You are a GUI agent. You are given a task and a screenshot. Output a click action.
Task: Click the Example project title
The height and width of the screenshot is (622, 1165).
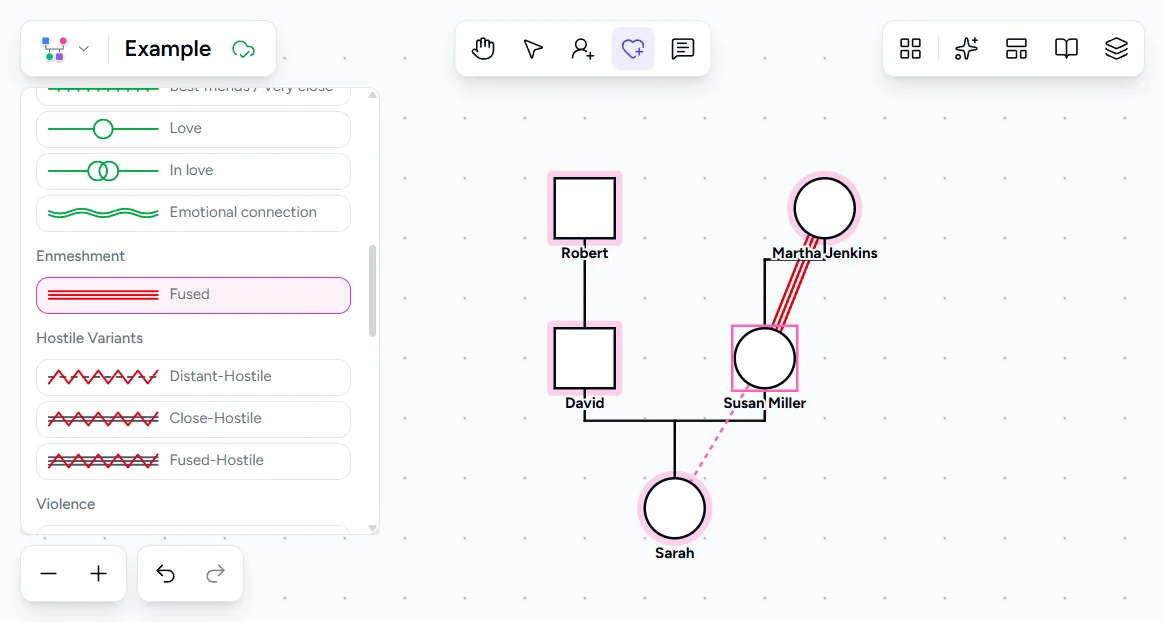168,49
